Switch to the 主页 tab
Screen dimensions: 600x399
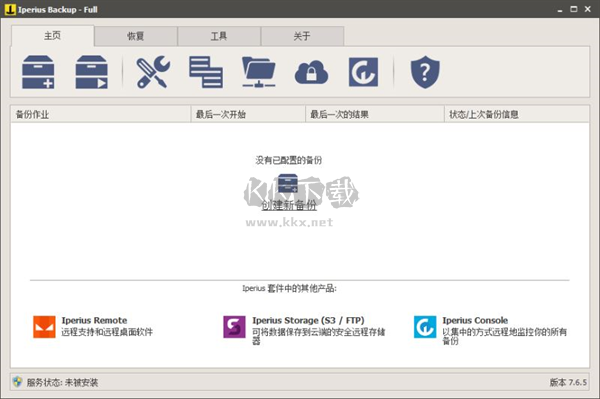click(52, 36)
